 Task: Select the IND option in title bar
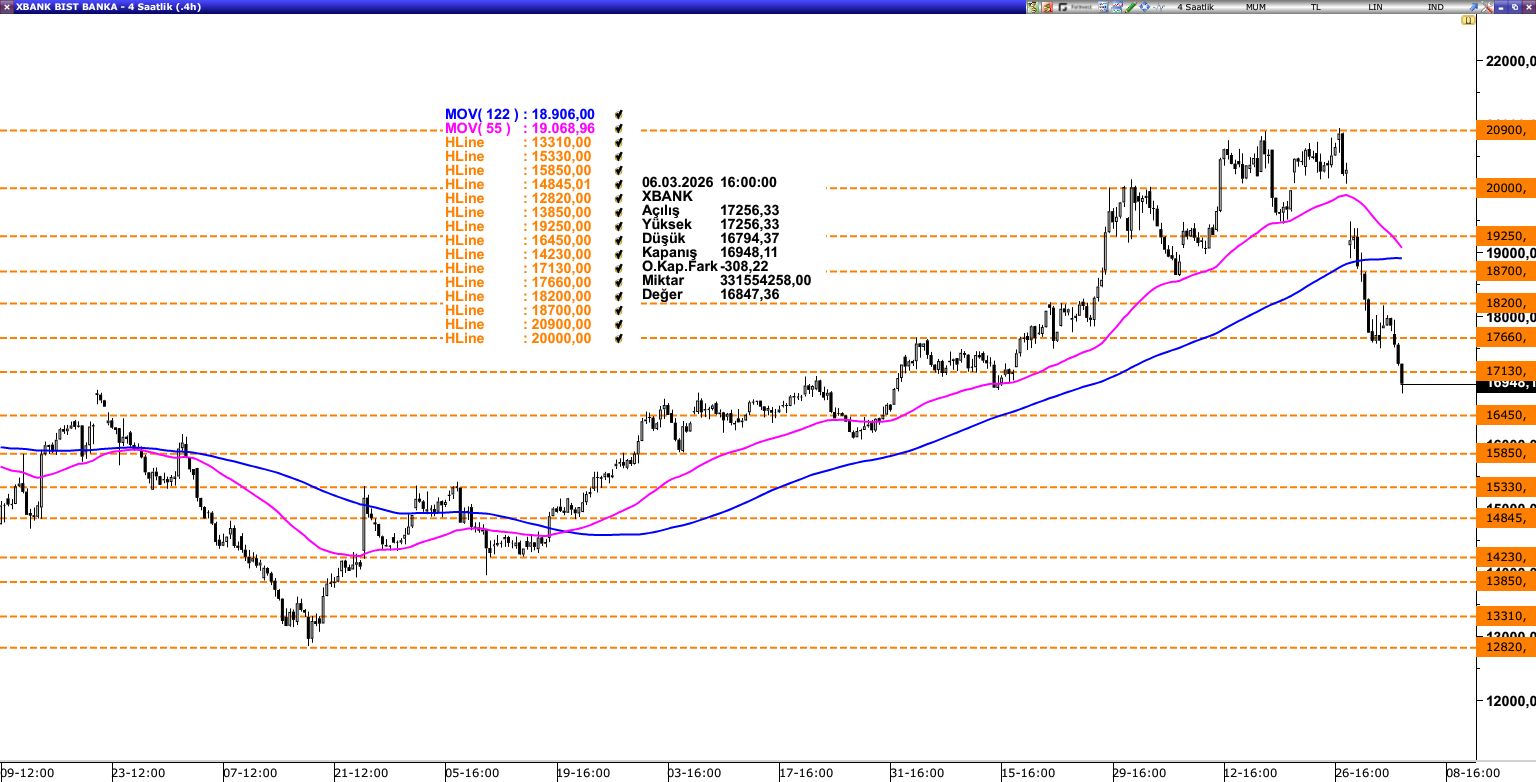1435,7
